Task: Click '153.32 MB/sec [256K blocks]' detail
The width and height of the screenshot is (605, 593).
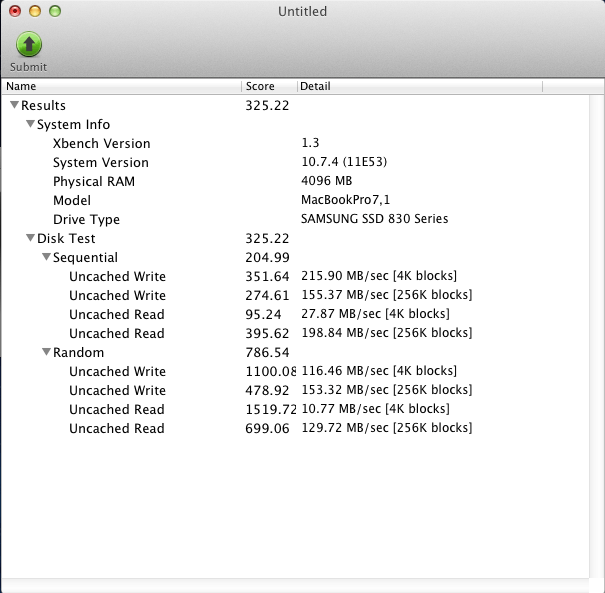Action: 386,390
